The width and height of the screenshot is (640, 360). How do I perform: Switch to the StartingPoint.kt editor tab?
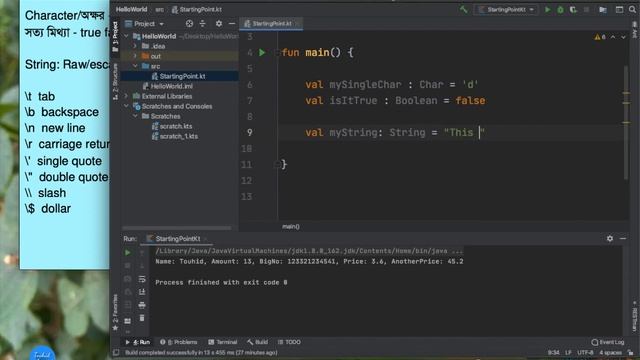tap(271, 24)
